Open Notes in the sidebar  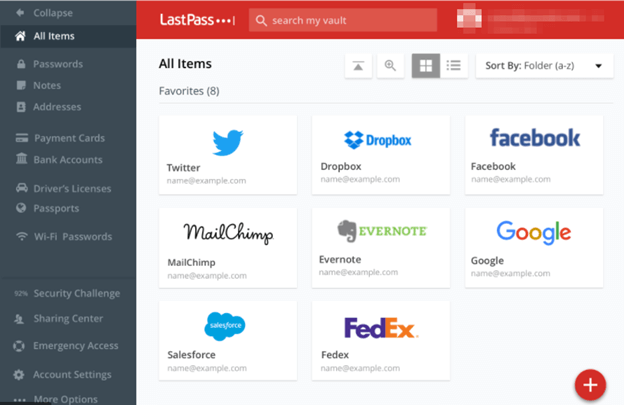point(47,85)
